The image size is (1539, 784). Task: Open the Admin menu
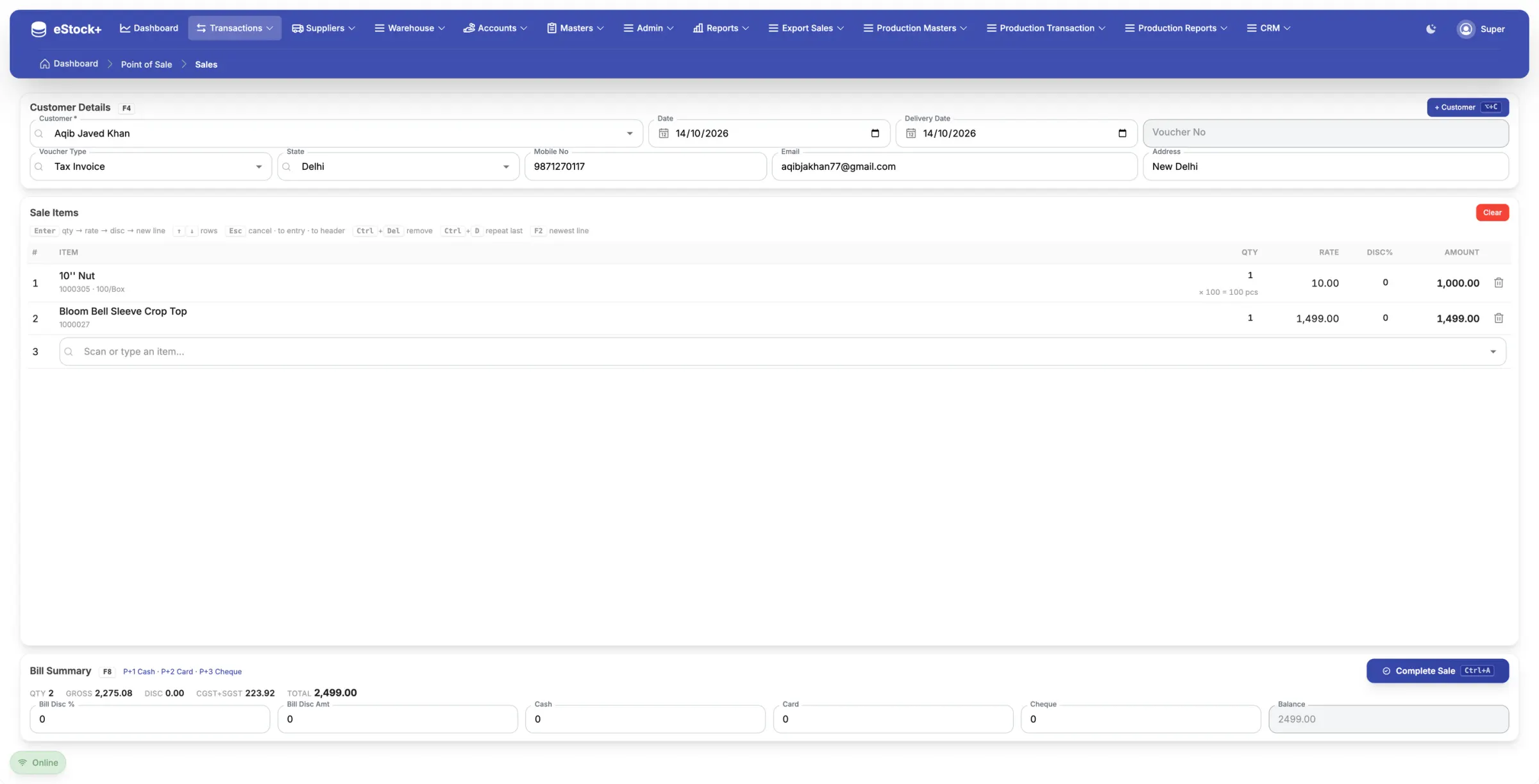coord(648,28)
